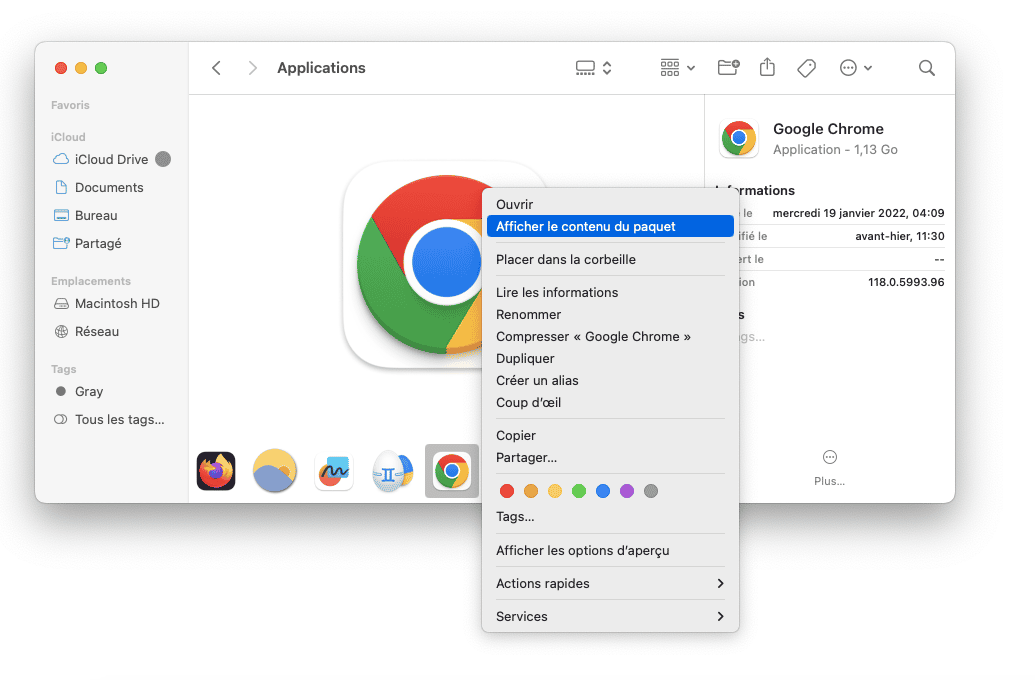The width and height of the screenshot is (1035, 680).
Task: Apply the orange tag color
Action: click(x=531, y=491)
